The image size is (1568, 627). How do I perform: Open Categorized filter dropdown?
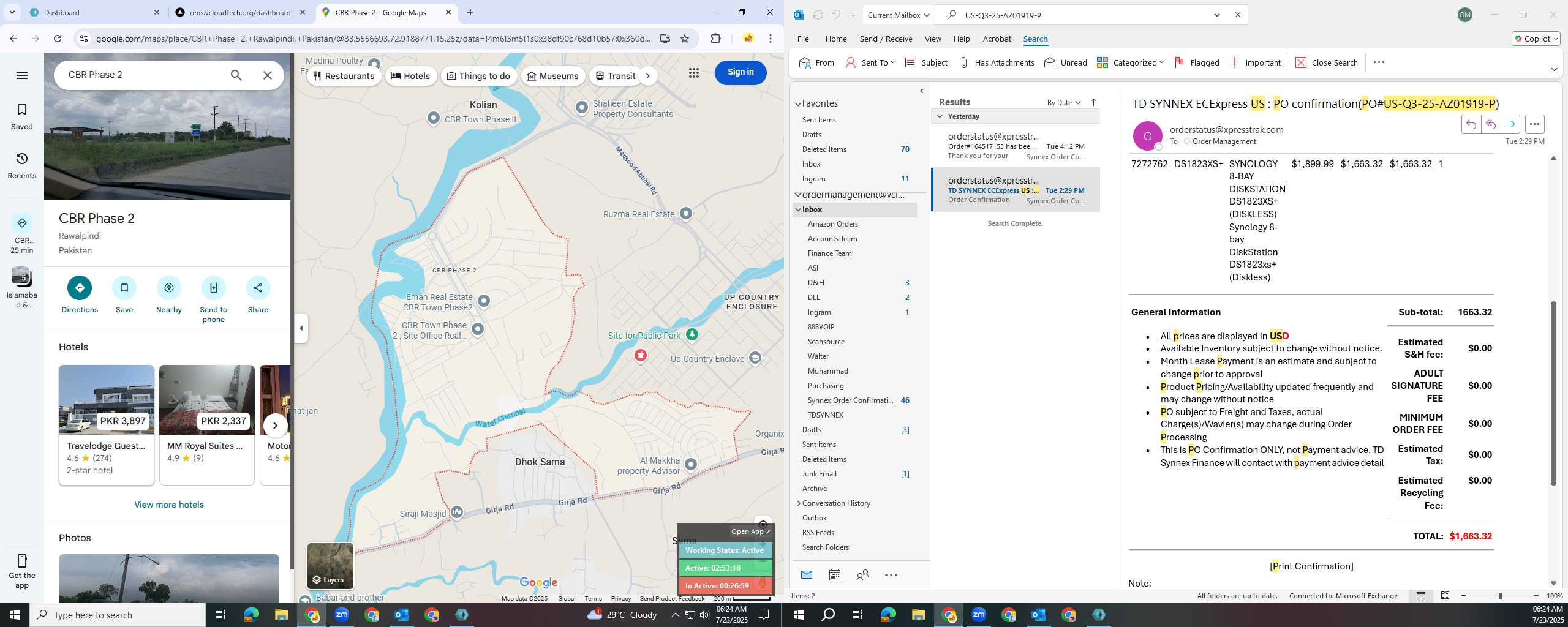click(x=1130, y=62)
